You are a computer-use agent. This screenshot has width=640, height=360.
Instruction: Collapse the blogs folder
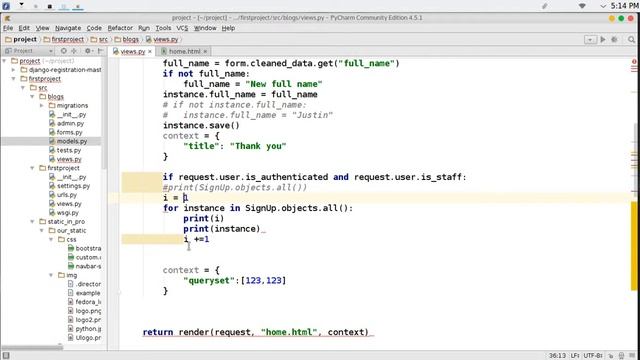tap(32, 97)
